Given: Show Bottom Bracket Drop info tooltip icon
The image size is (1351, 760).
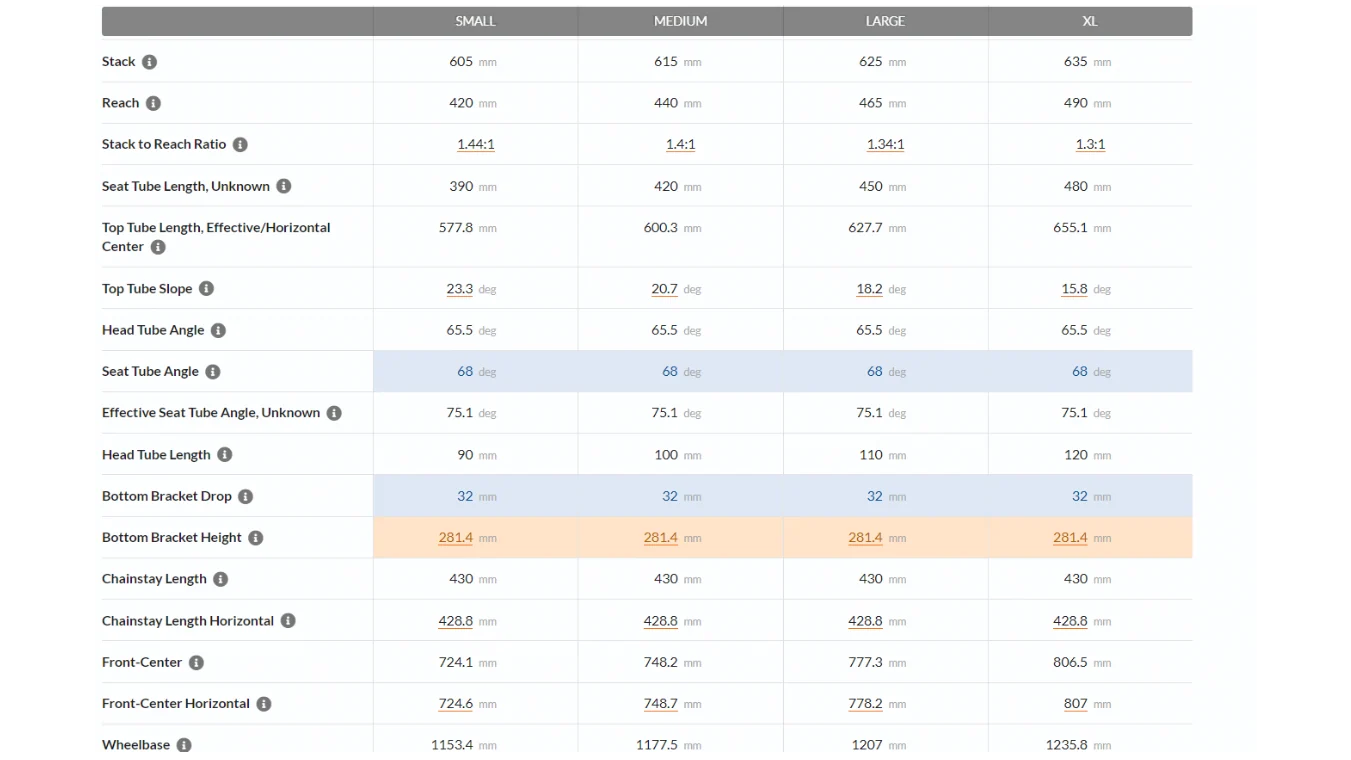Looking at the screenshot, I should tap(245, 497).
